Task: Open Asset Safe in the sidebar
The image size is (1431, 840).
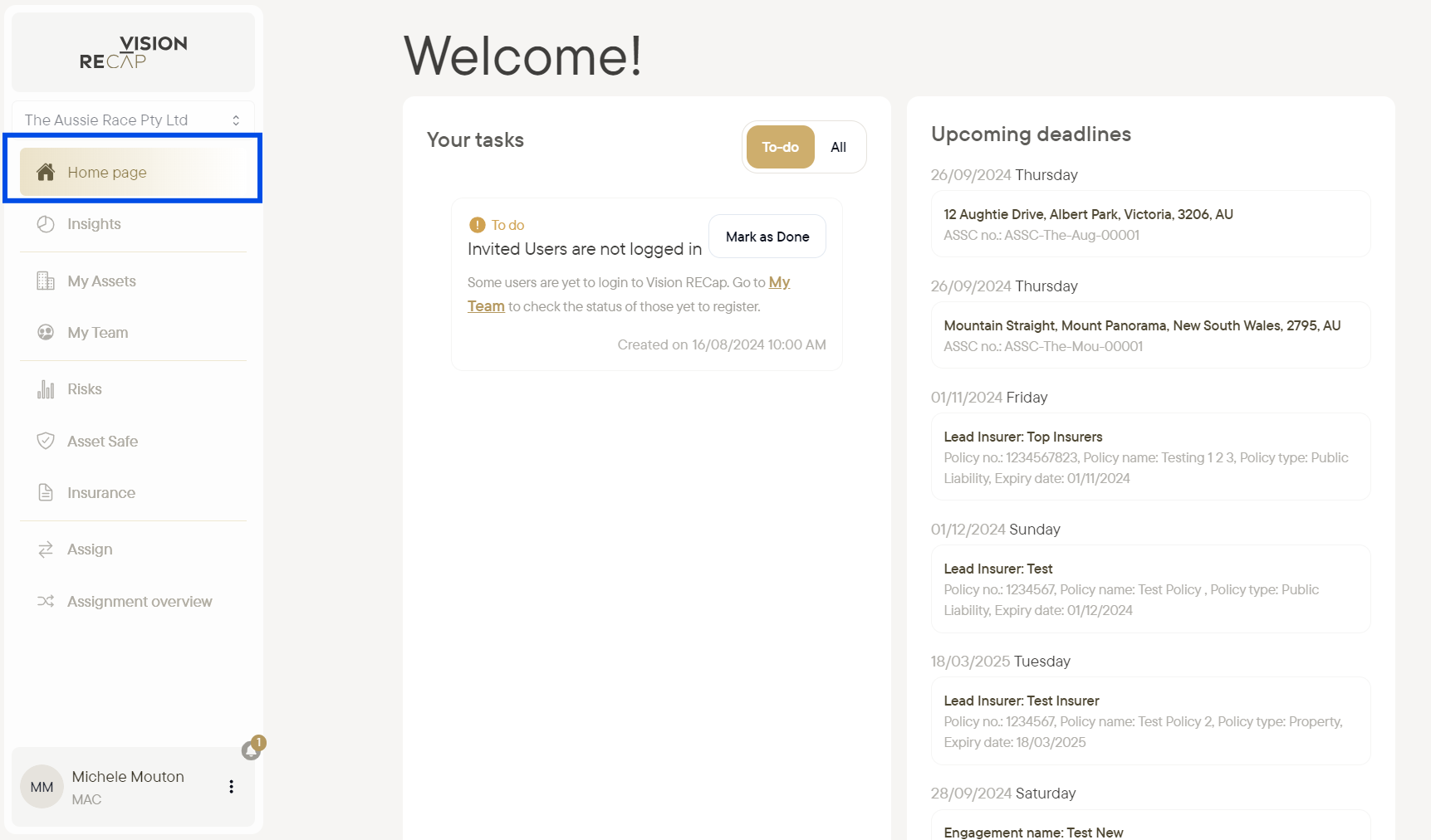Action: [x=134, y=441]
